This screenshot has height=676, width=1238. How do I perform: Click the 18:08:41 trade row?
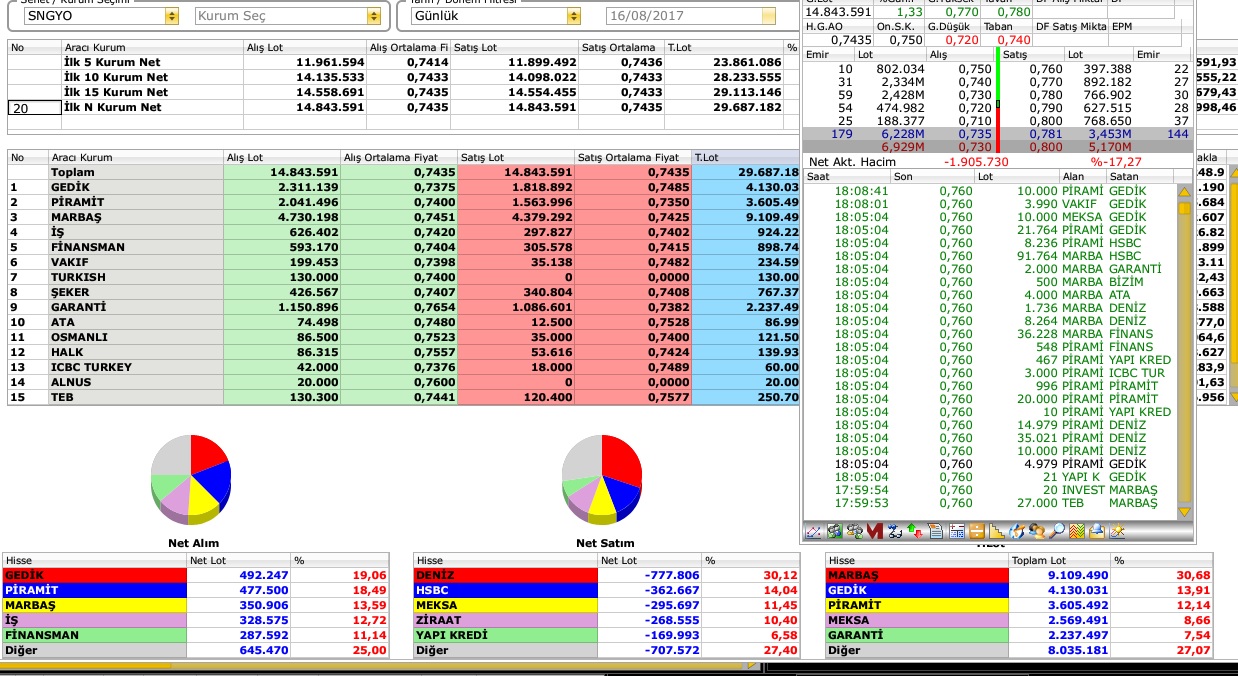(990, 190)
